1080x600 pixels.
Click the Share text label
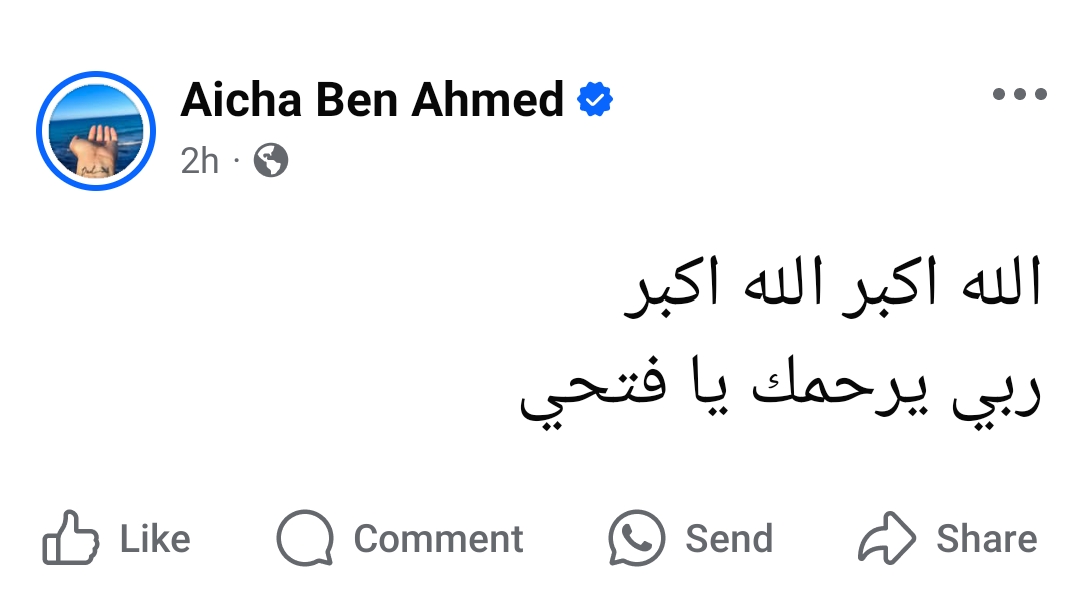[x=986, y=539]
